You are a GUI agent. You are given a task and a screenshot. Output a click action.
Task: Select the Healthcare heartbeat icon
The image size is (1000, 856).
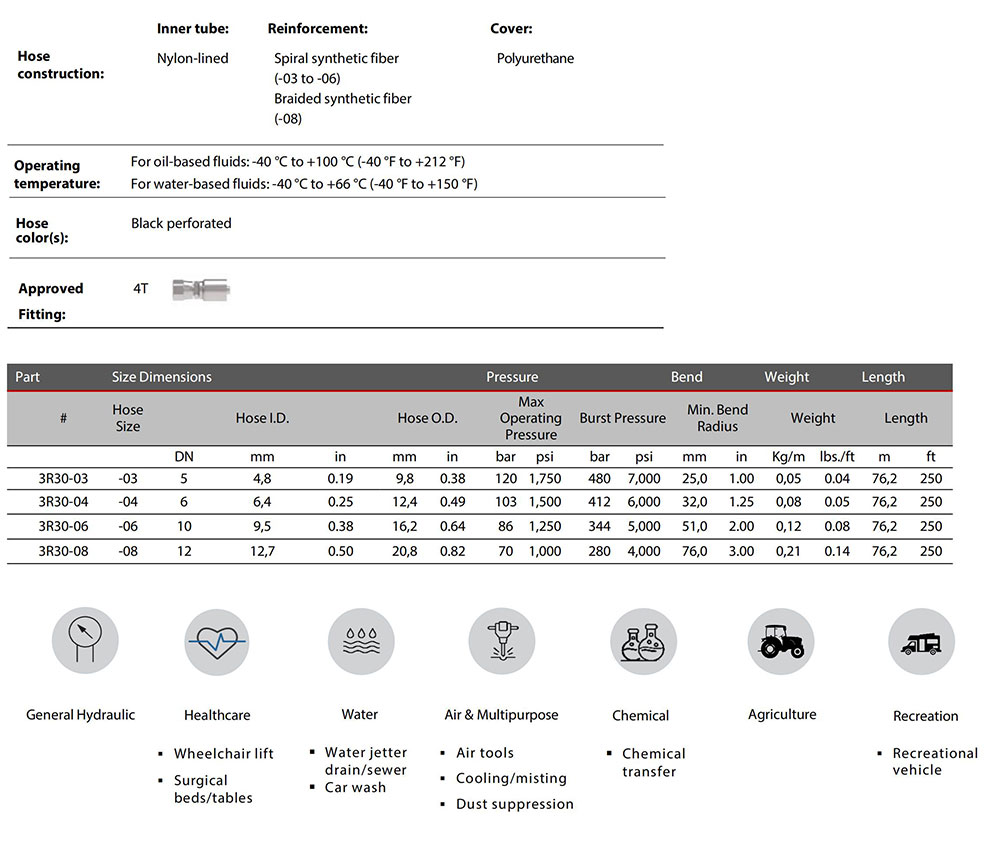point(217,641)
